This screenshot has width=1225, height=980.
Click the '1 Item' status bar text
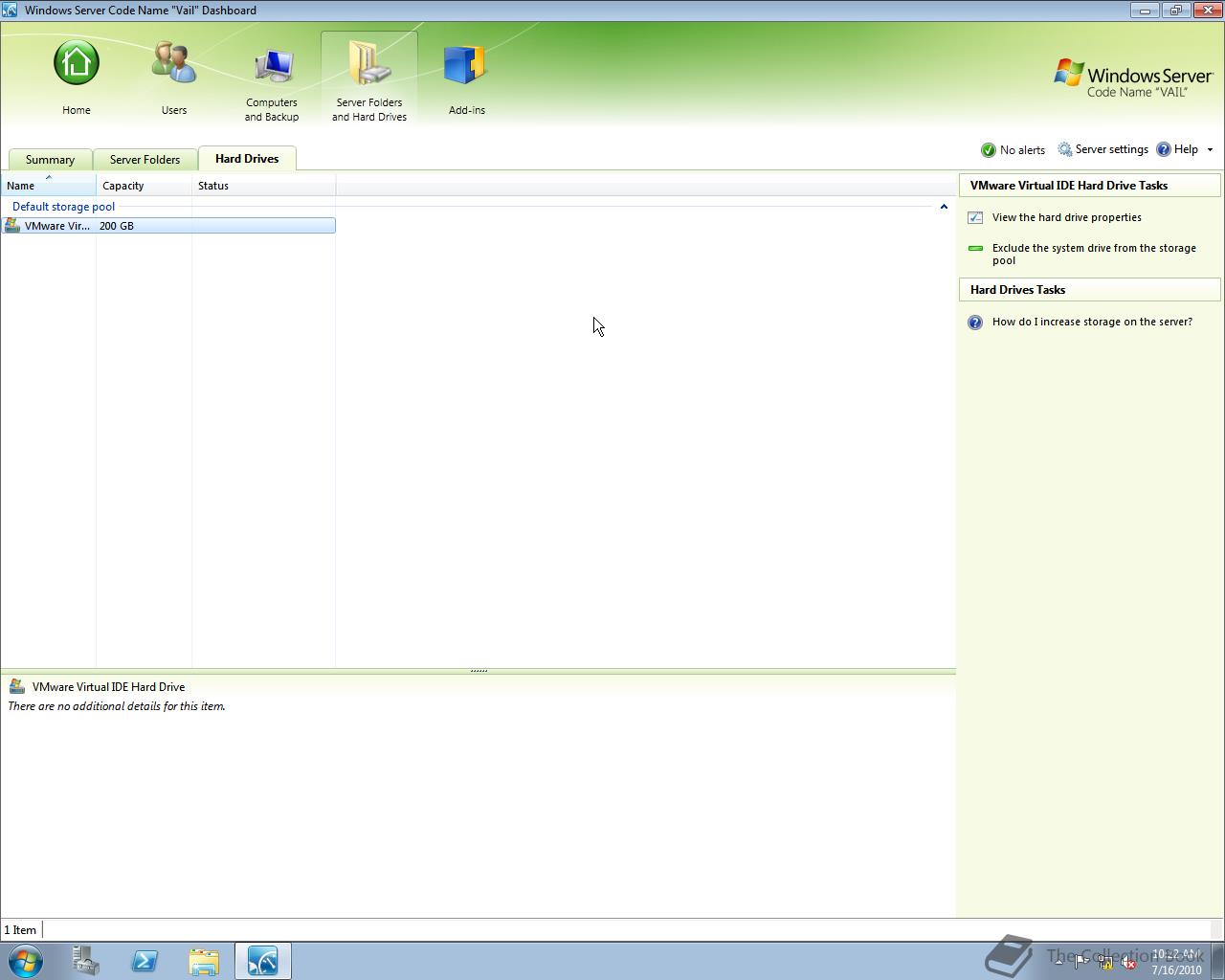point(20,930)
